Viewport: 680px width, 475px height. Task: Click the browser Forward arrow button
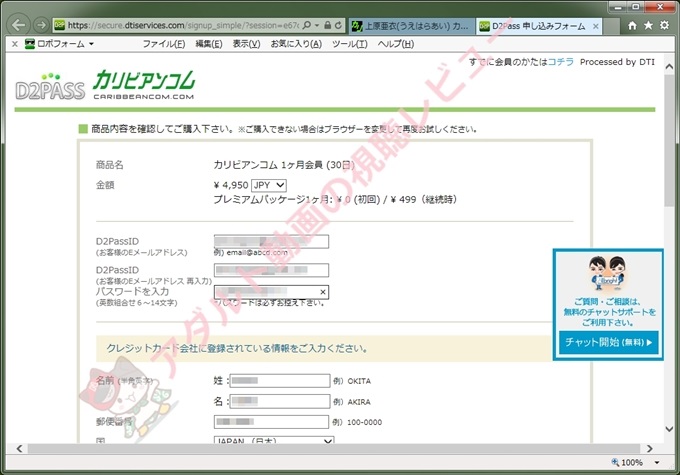[x=41, y=25]
